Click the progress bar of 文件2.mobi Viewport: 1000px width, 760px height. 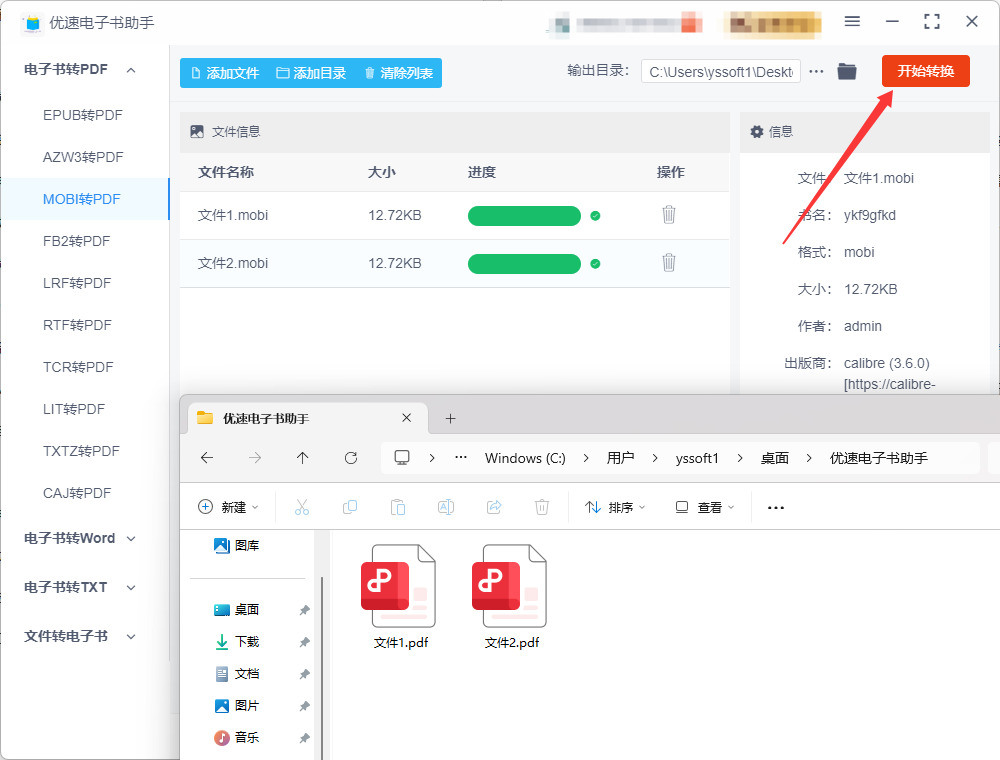click(x=524, y=263)
